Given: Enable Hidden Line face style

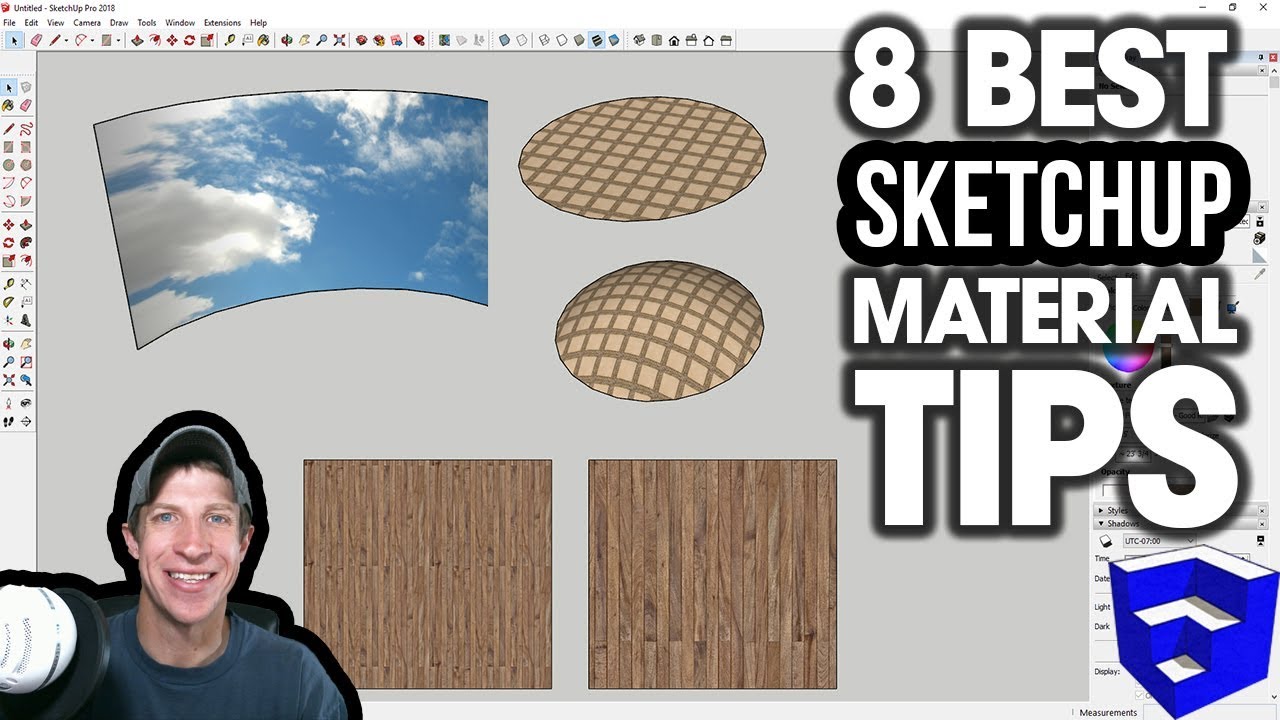Looking at the screenshot, I should click(561, 41).
